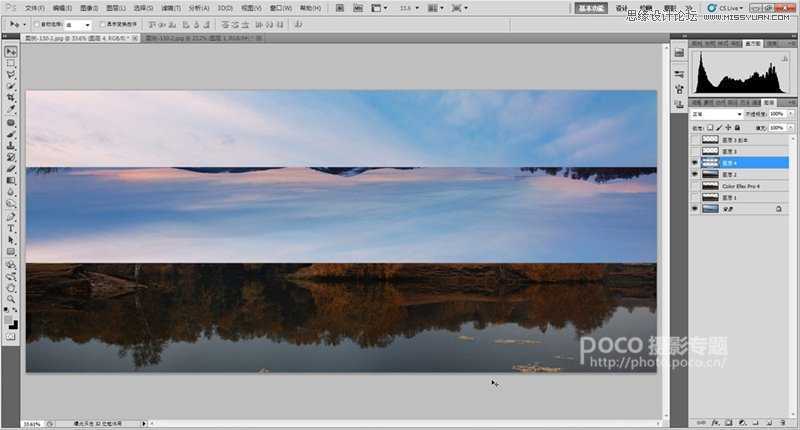Select the Spot Healing Brush tool
The width and height of the screenshot is (800, 430).
pos(11,123)
